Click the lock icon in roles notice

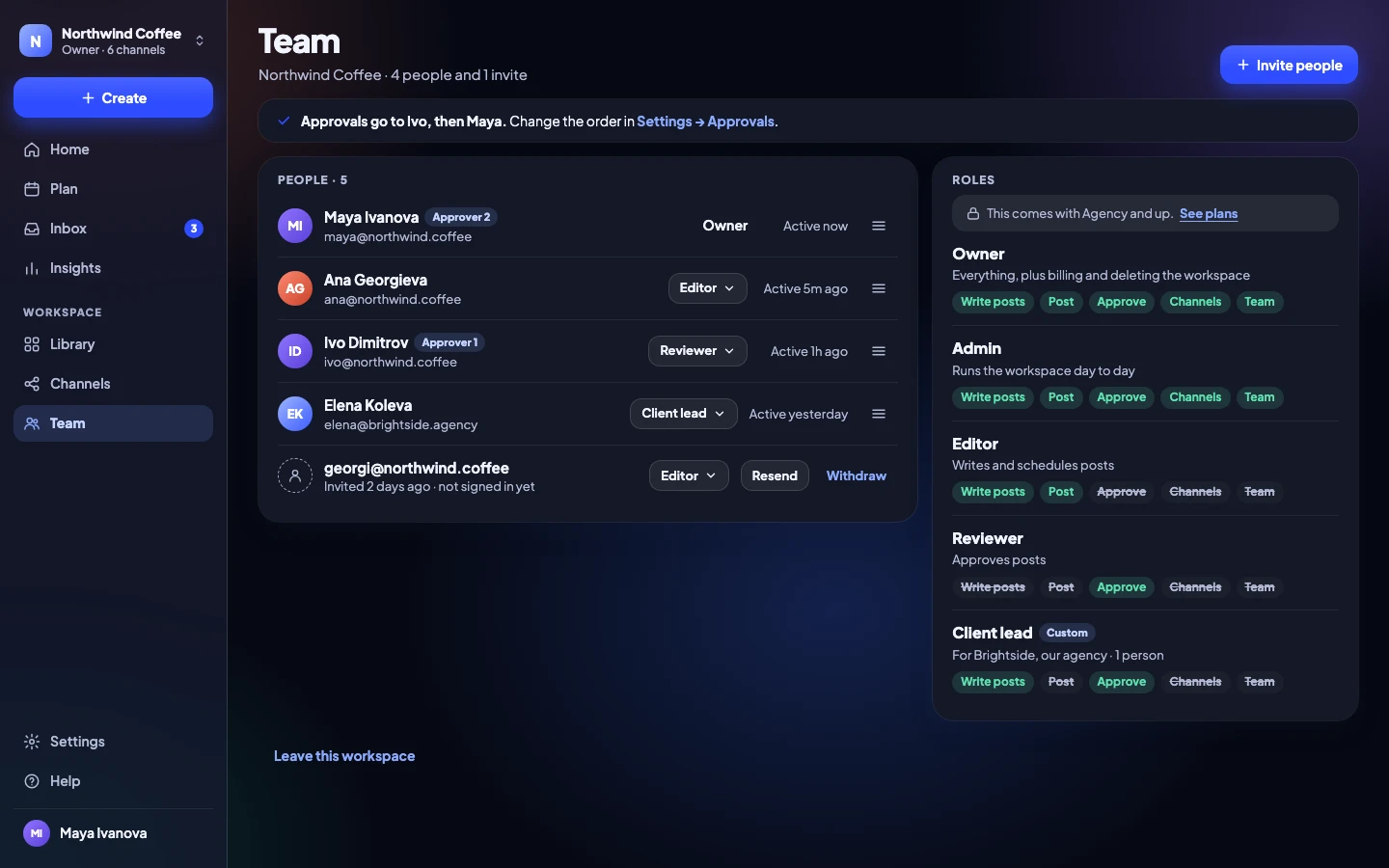(973, 214)
